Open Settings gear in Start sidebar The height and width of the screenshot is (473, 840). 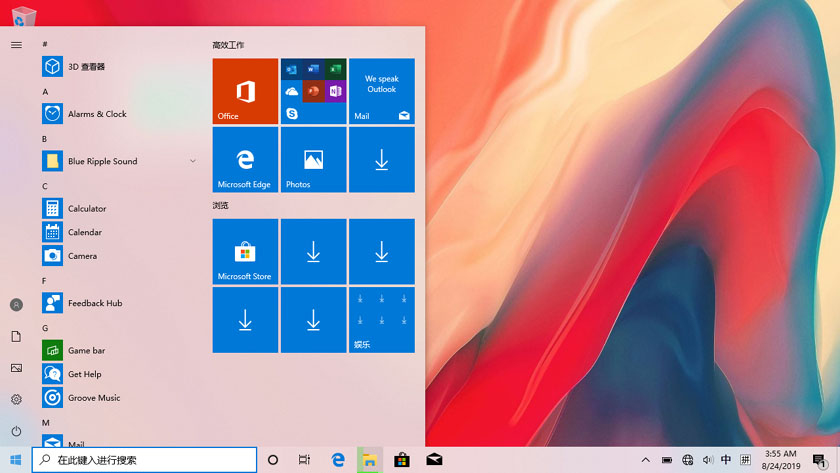tap(16, 400)
